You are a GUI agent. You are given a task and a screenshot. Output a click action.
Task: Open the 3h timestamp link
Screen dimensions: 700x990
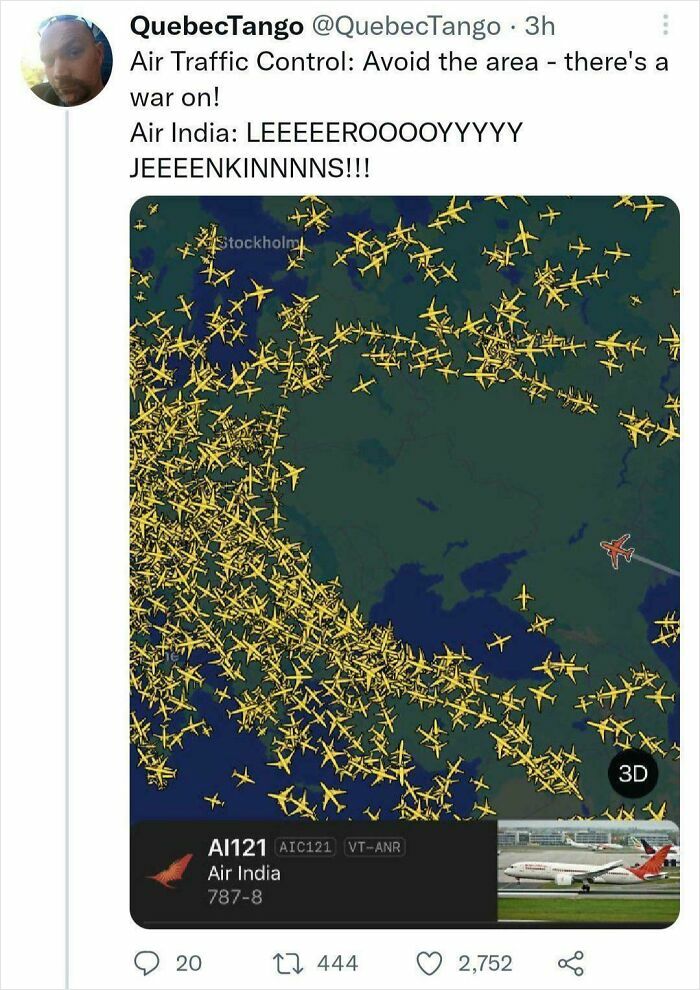tap(540, 26)
